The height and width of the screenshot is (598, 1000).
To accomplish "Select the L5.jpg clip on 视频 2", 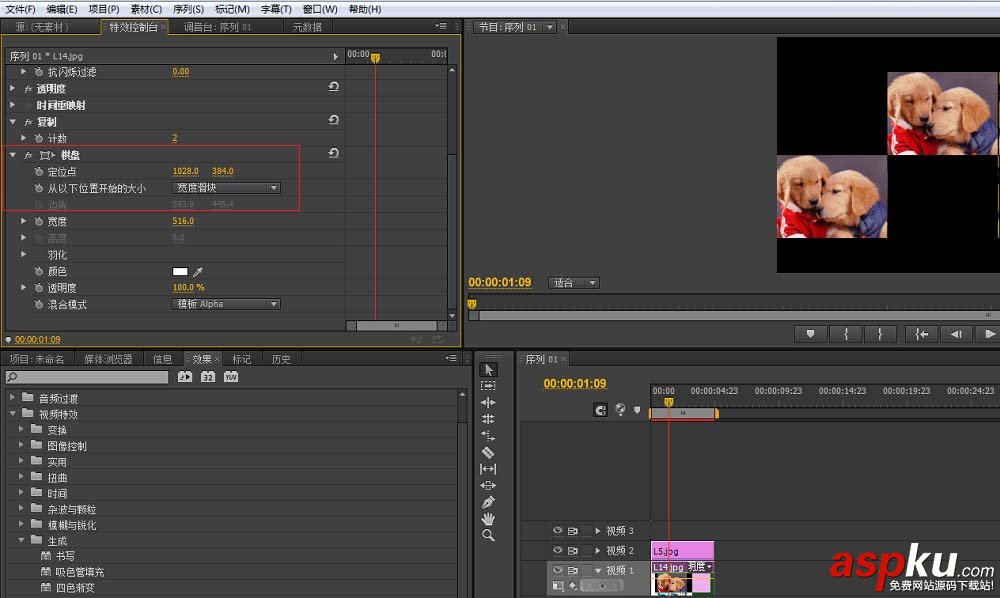I will [x=682, y=550].
